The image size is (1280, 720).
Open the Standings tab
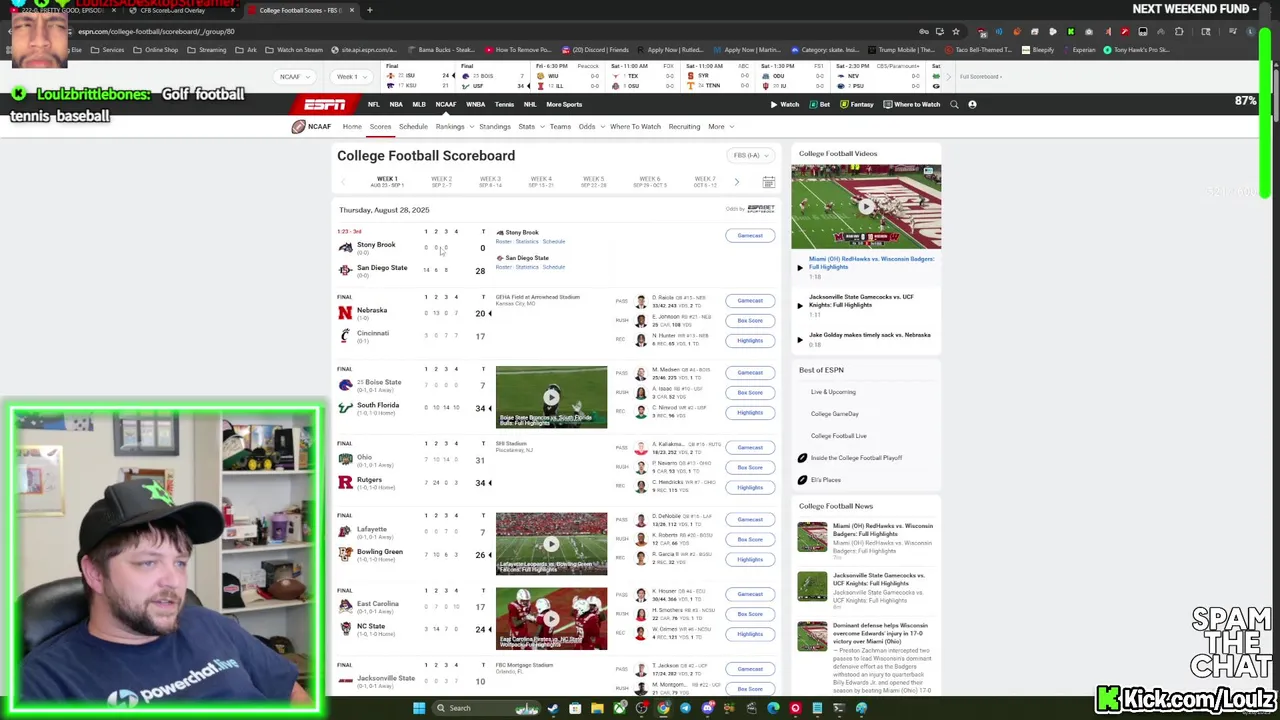[x=495, y=127]
